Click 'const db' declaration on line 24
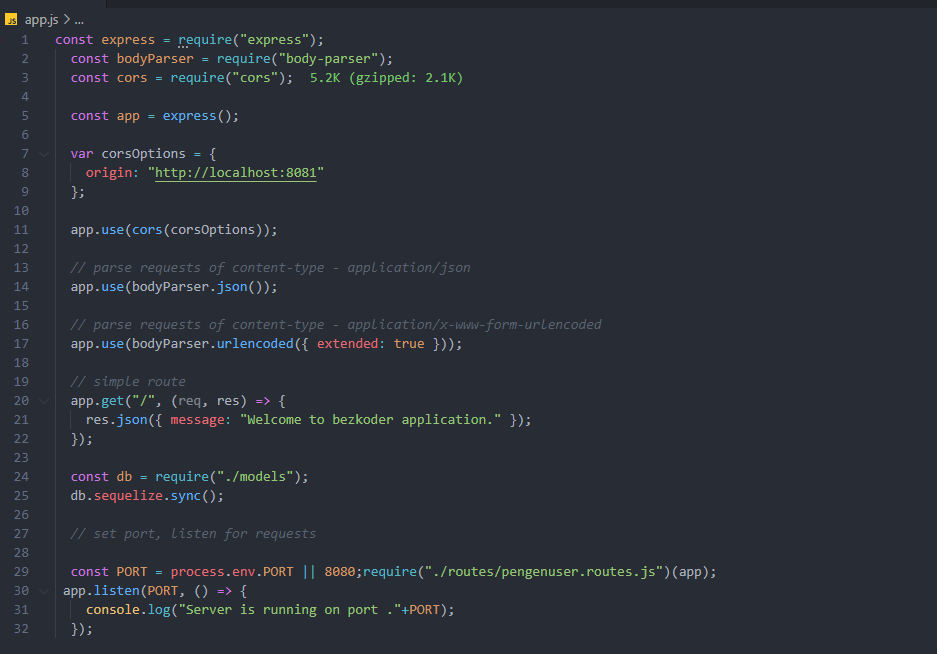Viewport: 937px width, 654px height. 101,477
